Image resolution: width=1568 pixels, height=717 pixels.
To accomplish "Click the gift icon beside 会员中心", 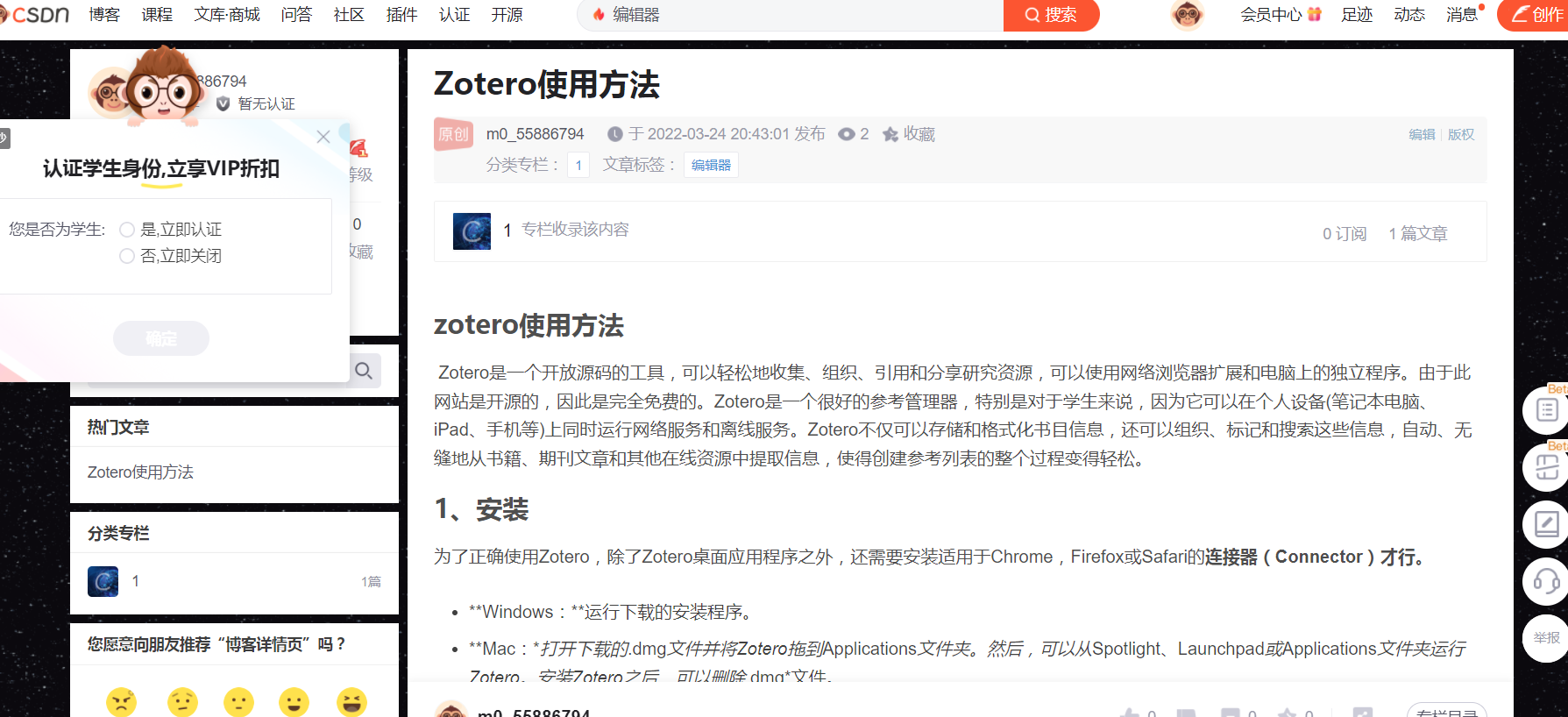I will pos(1314,15).
